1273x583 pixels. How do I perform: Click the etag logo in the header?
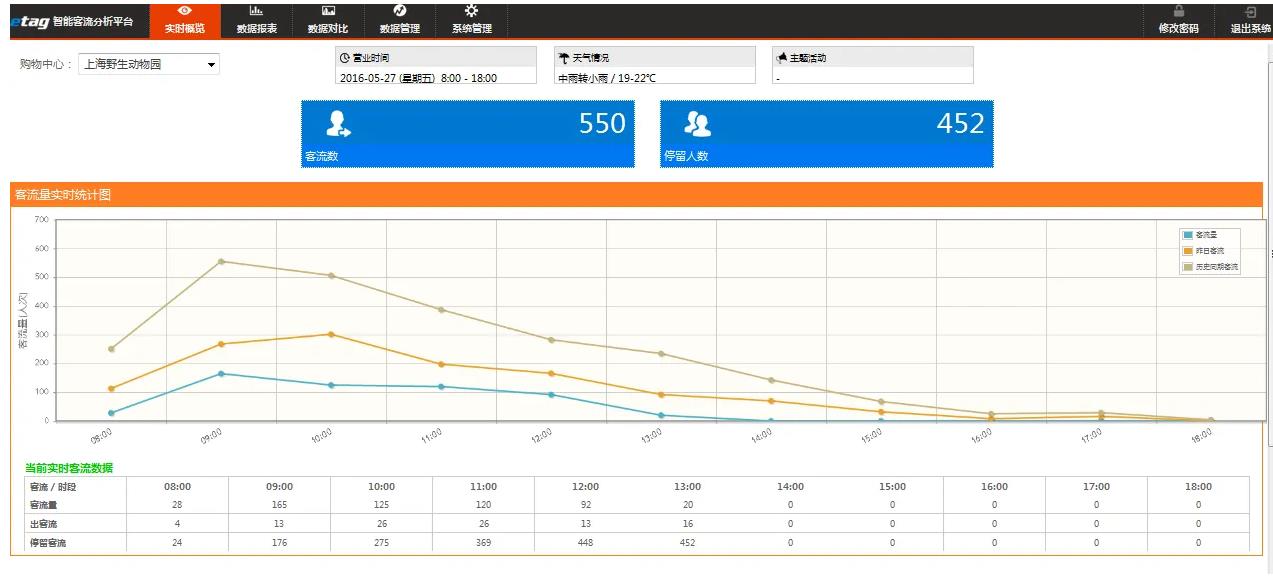(29, 21)
